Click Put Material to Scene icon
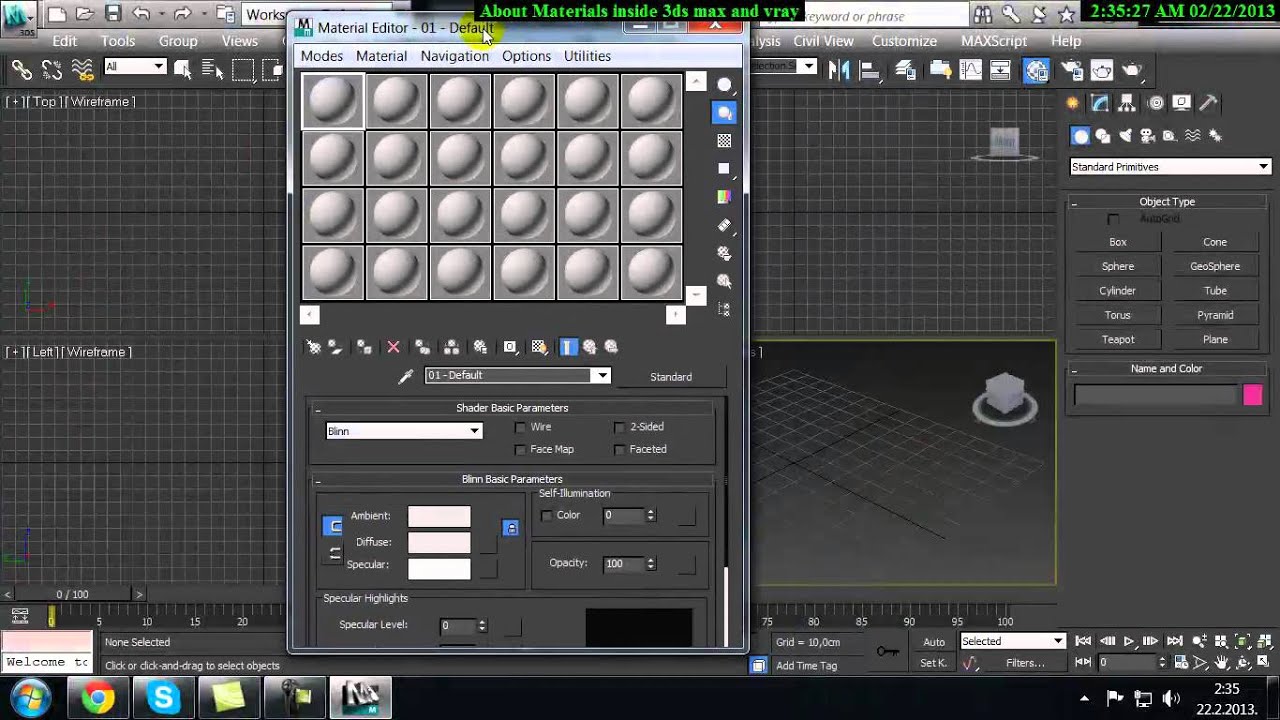1280x720 pixels. pyautogui.click(x=335, y=347)
